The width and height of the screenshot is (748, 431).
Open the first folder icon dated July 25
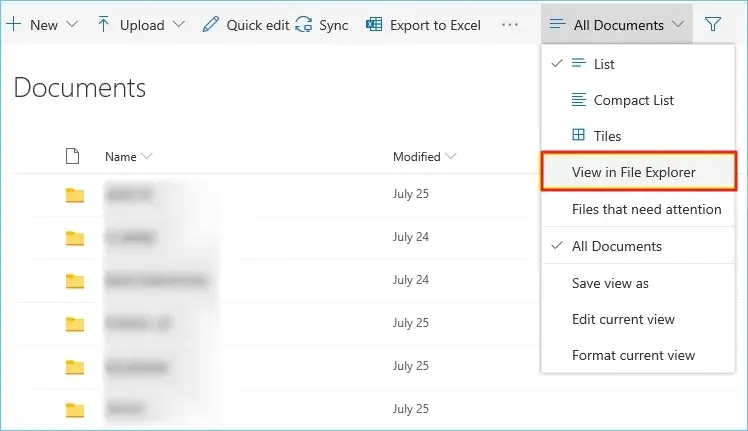click(x=75, y=195)
